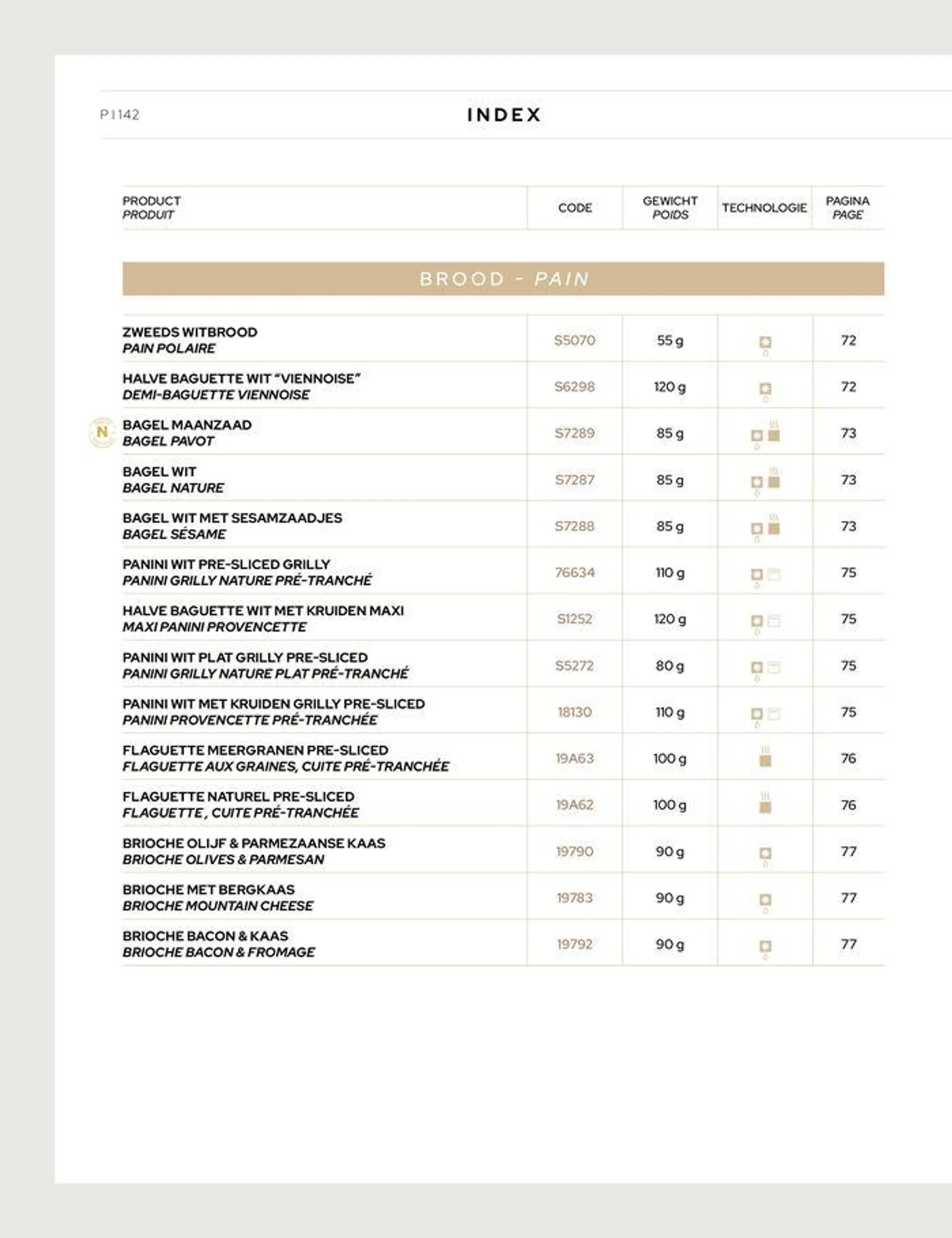
Task: Select product code 18130
Action: [x=575, y=712]
